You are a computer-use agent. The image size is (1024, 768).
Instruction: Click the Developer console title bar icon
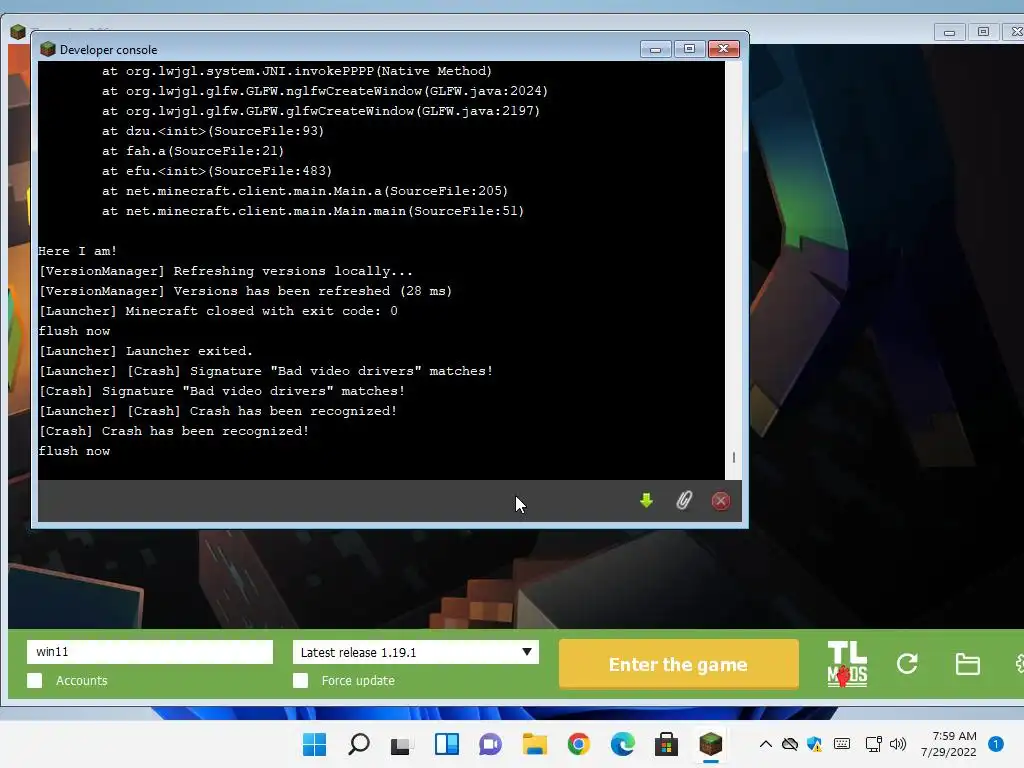pos(48,49)
